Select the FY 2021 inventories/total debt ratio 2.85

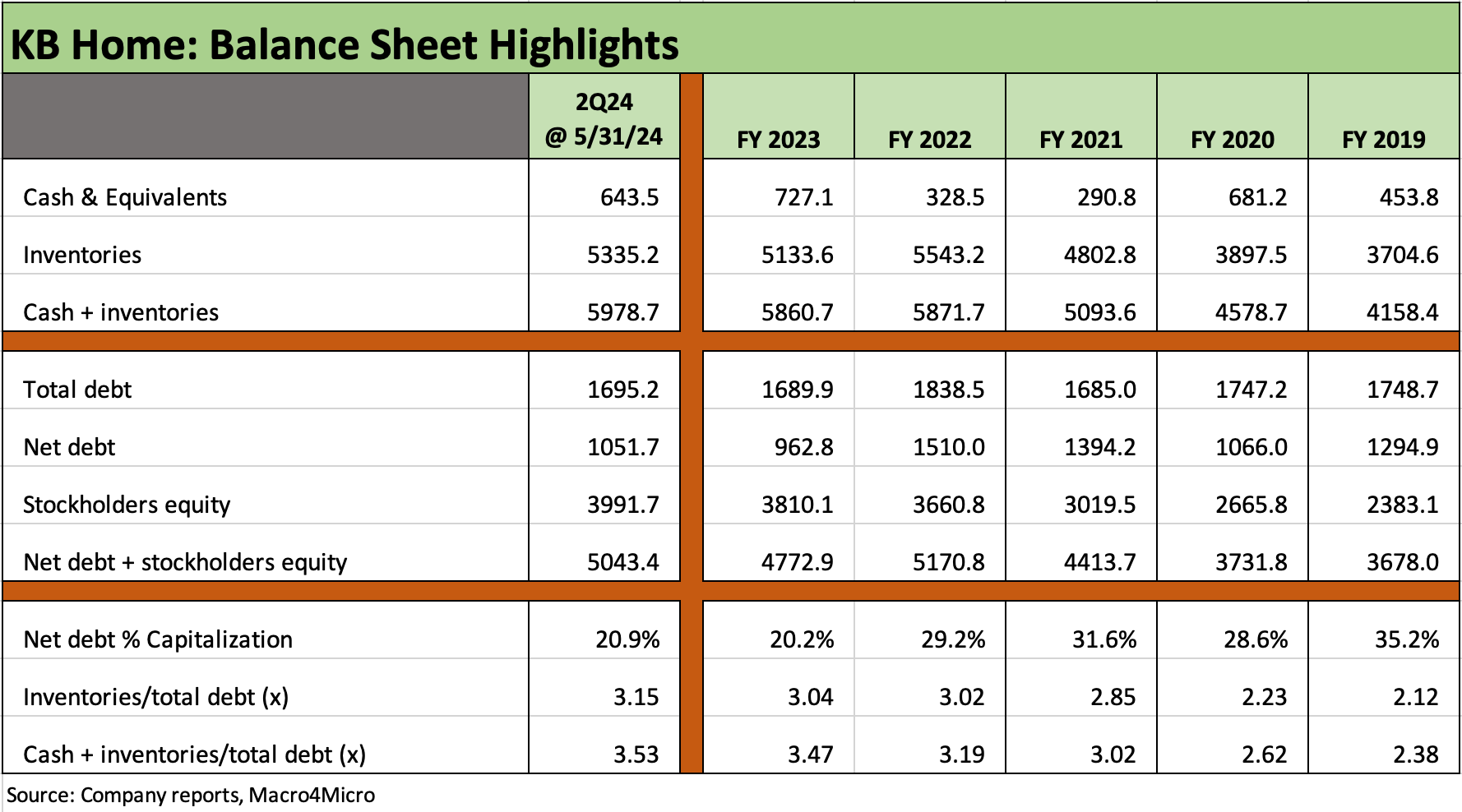pos(1113,697)
